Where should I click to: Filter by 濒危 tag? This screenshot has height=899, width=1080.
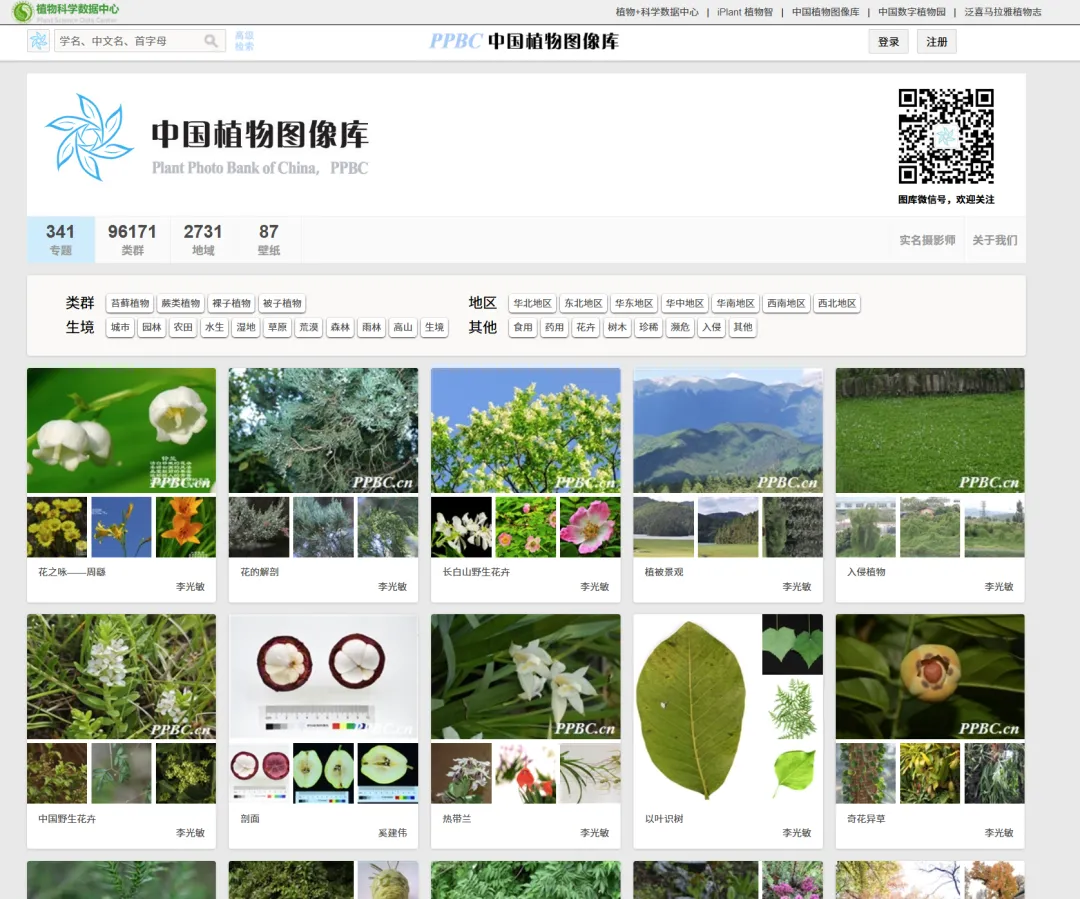[680, 327]
